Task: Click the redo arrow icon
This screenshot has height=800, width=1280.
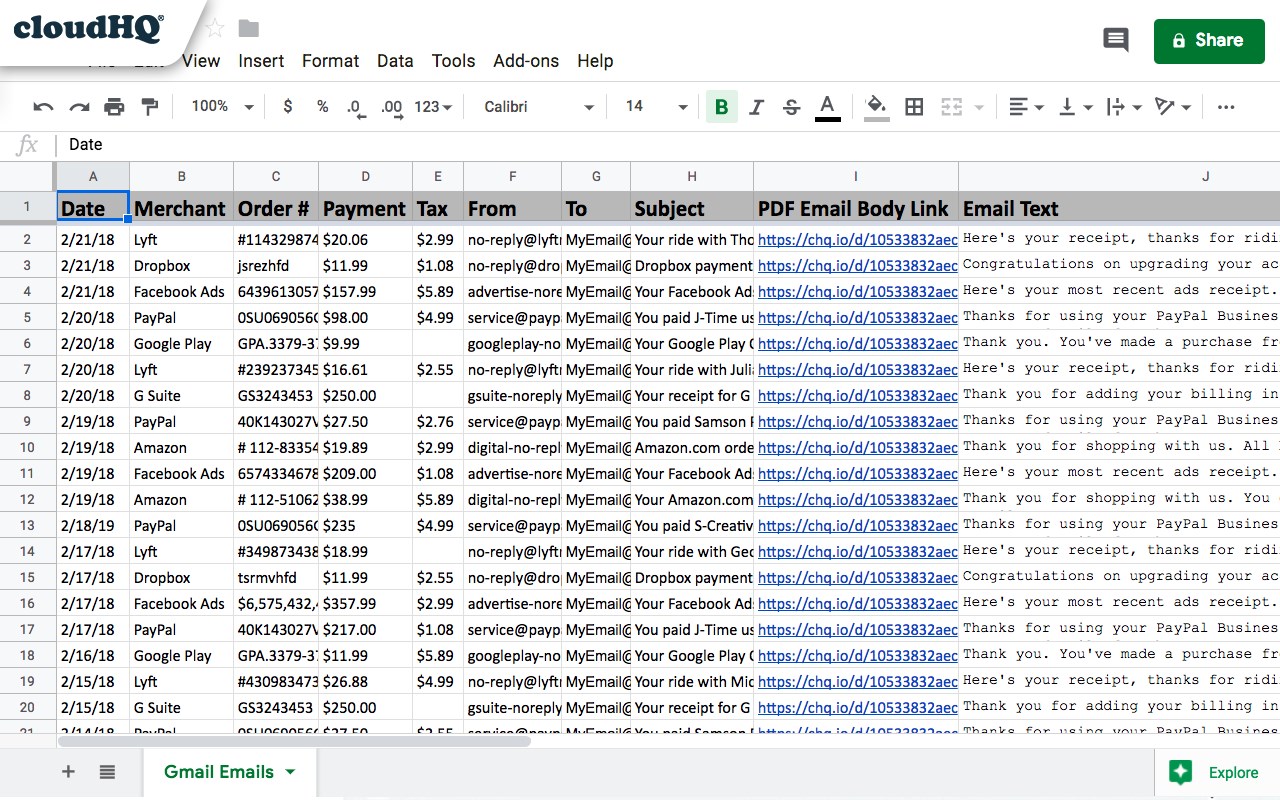Action: point(79,107)
